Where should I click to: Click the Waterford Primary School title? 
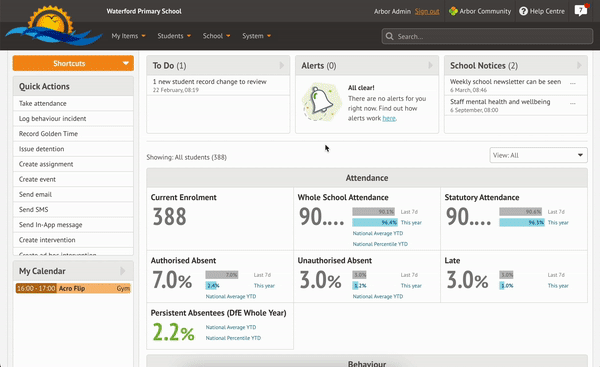click(x=144, y=11)
